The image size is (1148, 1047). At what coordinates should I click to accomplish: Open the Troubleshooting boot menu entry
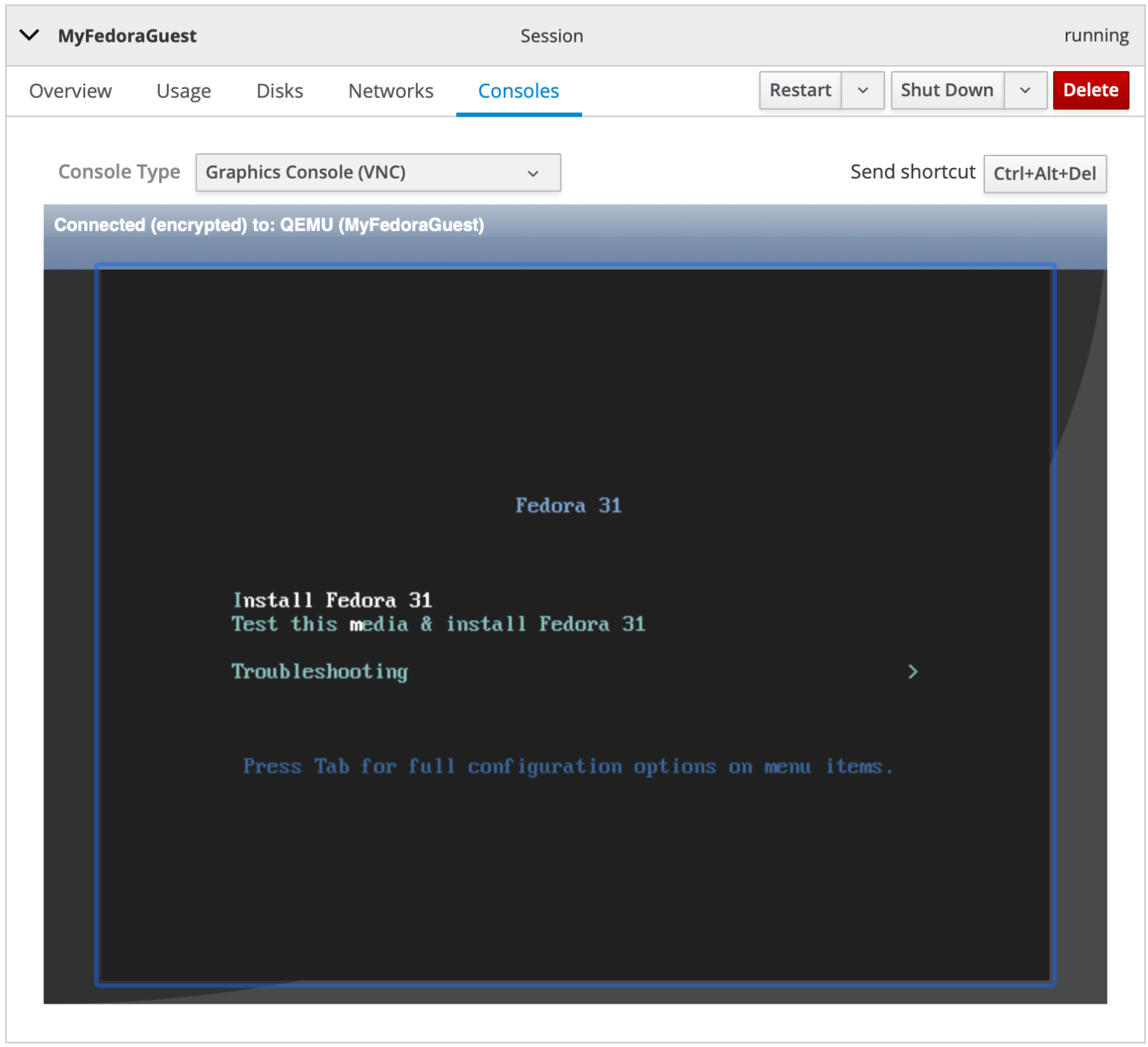(320, 671)
